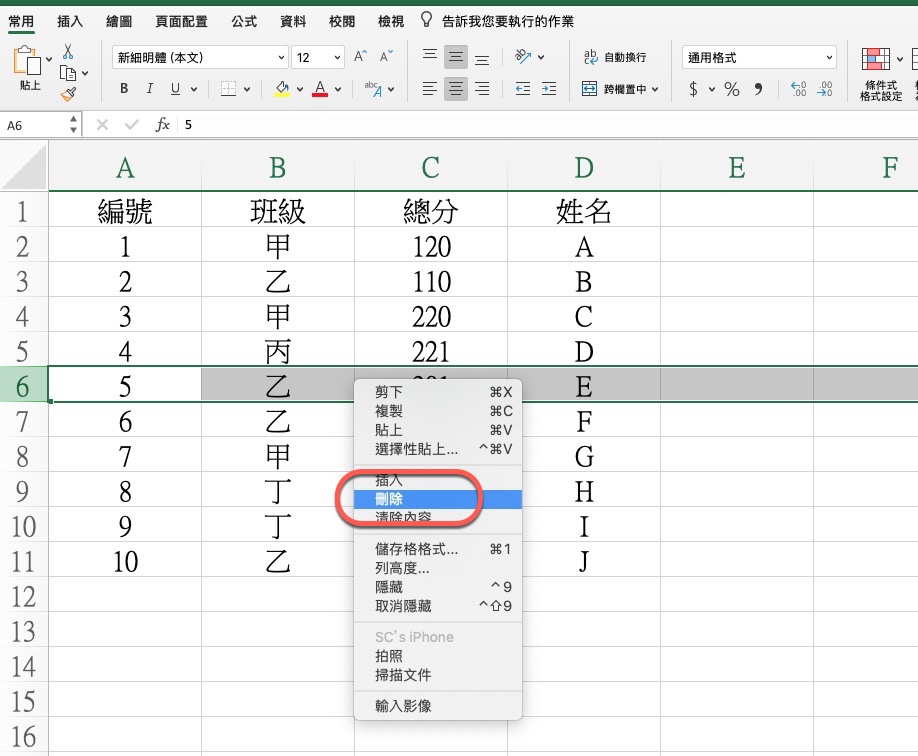This screenshot has height=756, width=918.
Task: Click the Increase Font Size icon
Action: [361, 57]
